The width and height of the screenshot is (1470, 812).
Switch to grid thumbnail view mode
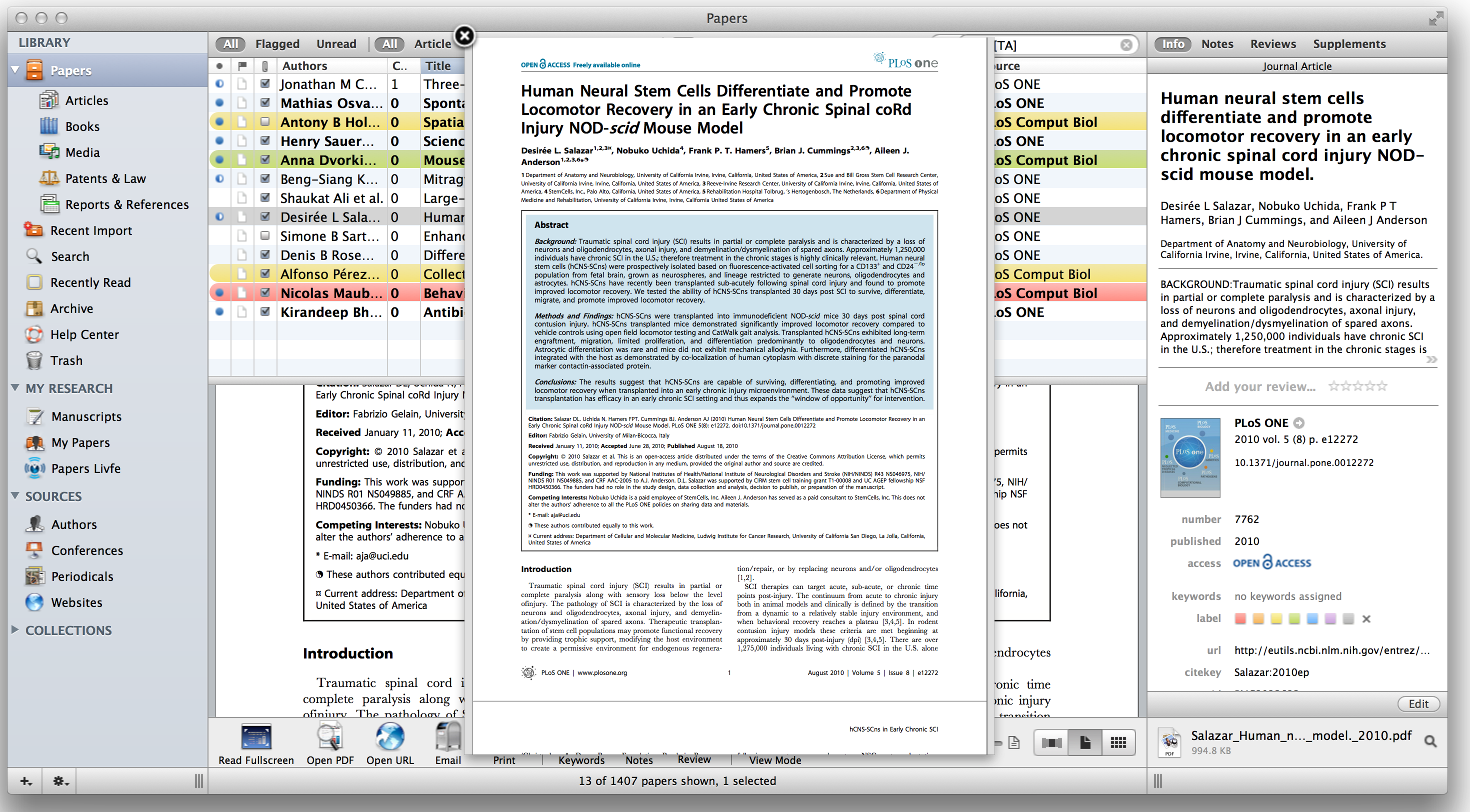(1118, 742)
